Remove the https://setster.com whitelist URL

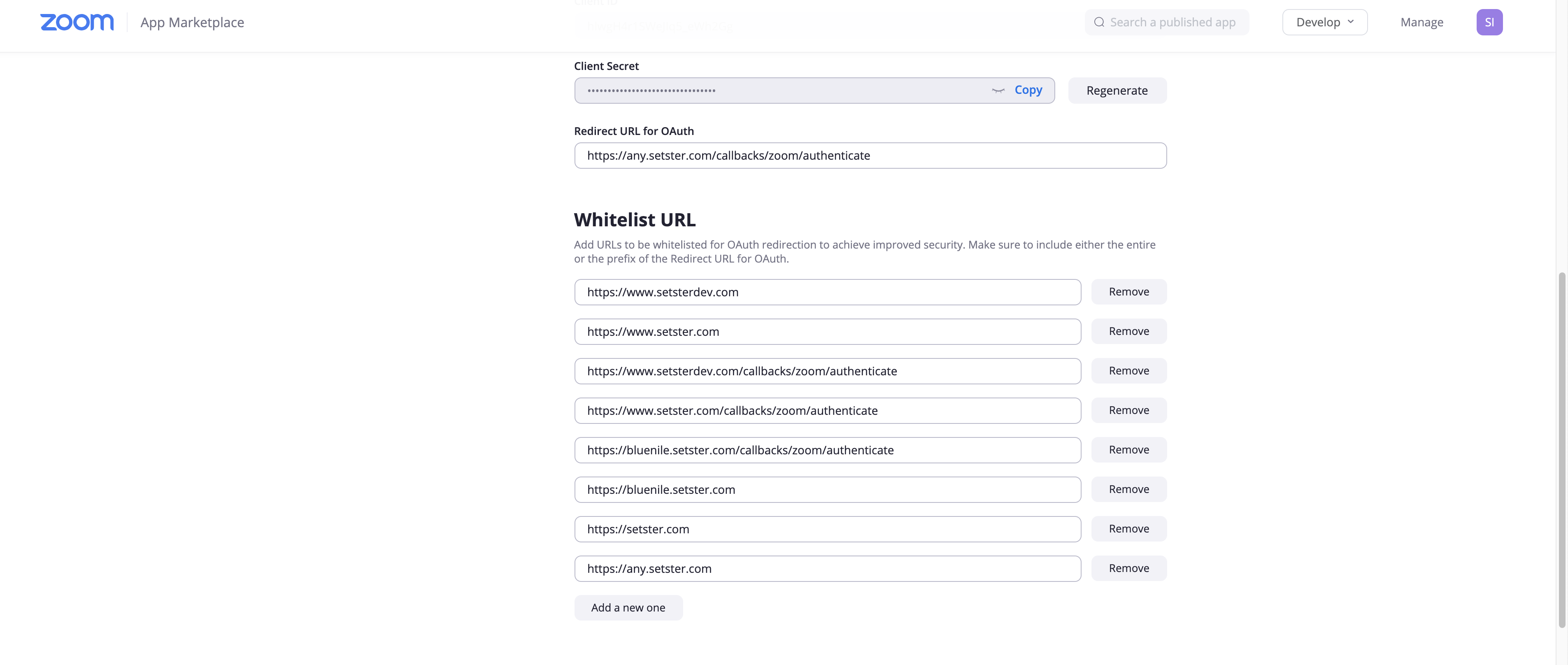pos(1128,529)
